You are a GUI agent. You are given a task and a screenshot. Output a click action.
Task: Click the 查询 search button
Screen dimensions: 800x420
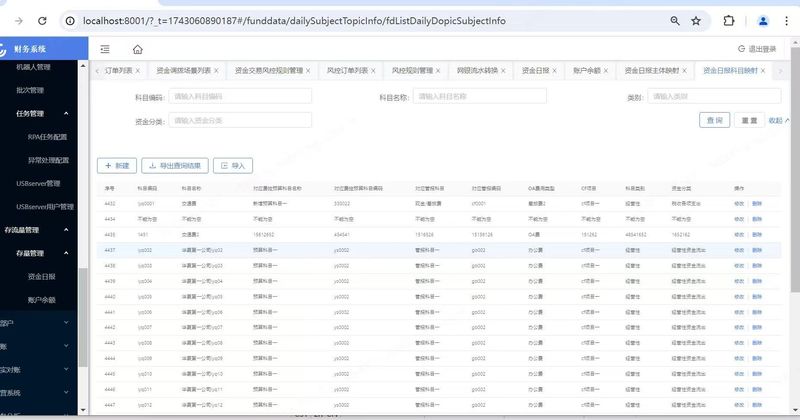[714, 120]
